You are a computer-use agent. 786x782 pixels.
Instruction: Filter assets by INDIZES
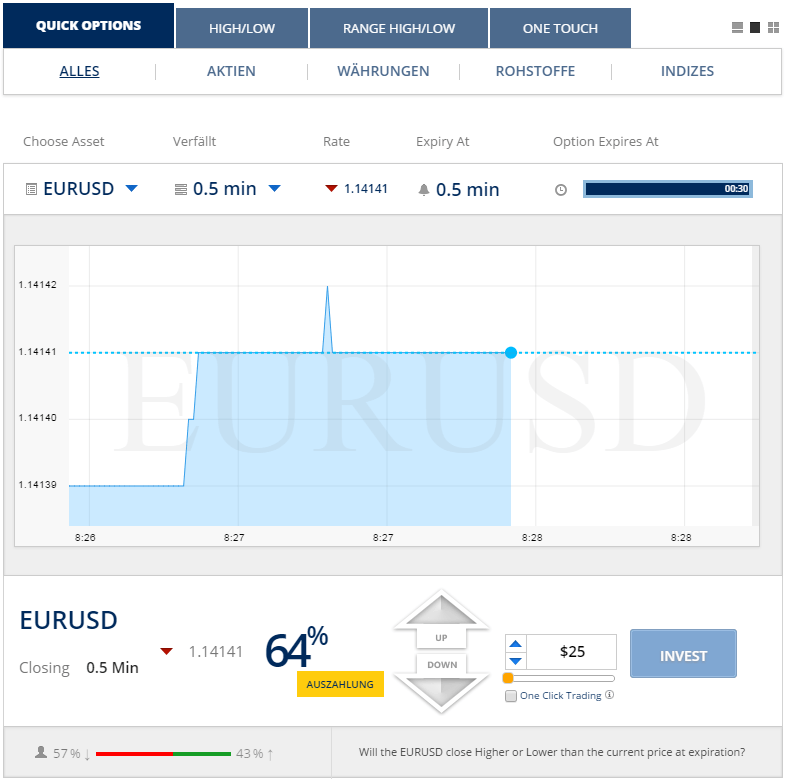[x=687, y=71]
